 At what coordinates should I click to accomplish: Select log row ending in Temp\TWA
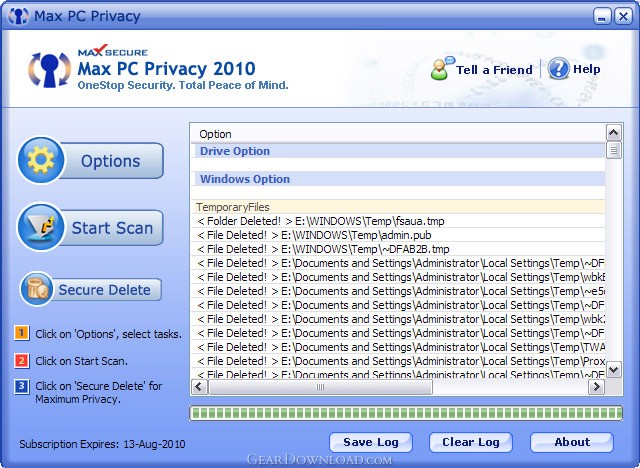[398, 347]
